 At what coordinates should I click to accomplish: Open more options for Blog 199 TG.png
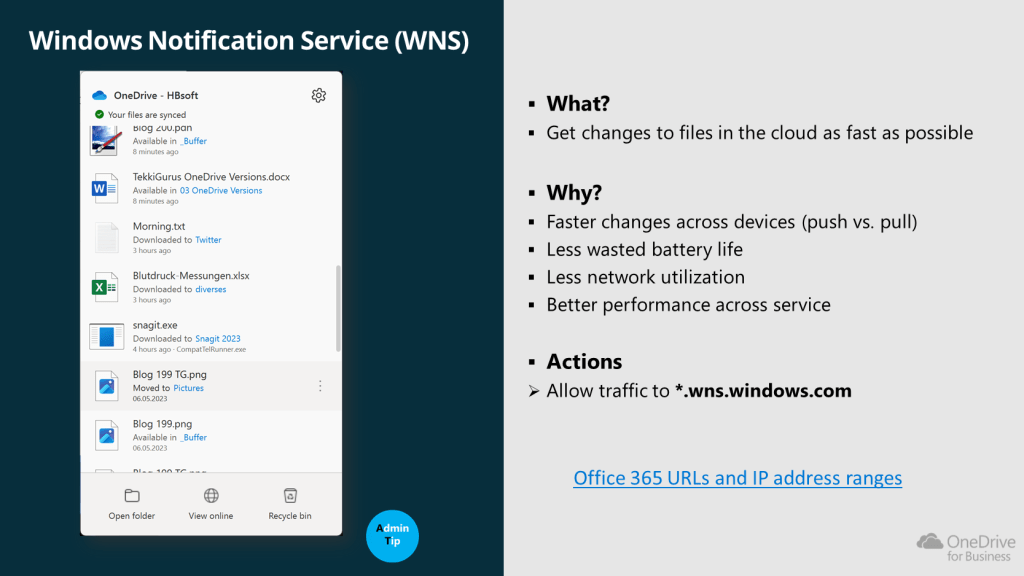pyautogui.click(x=320, y=385)
